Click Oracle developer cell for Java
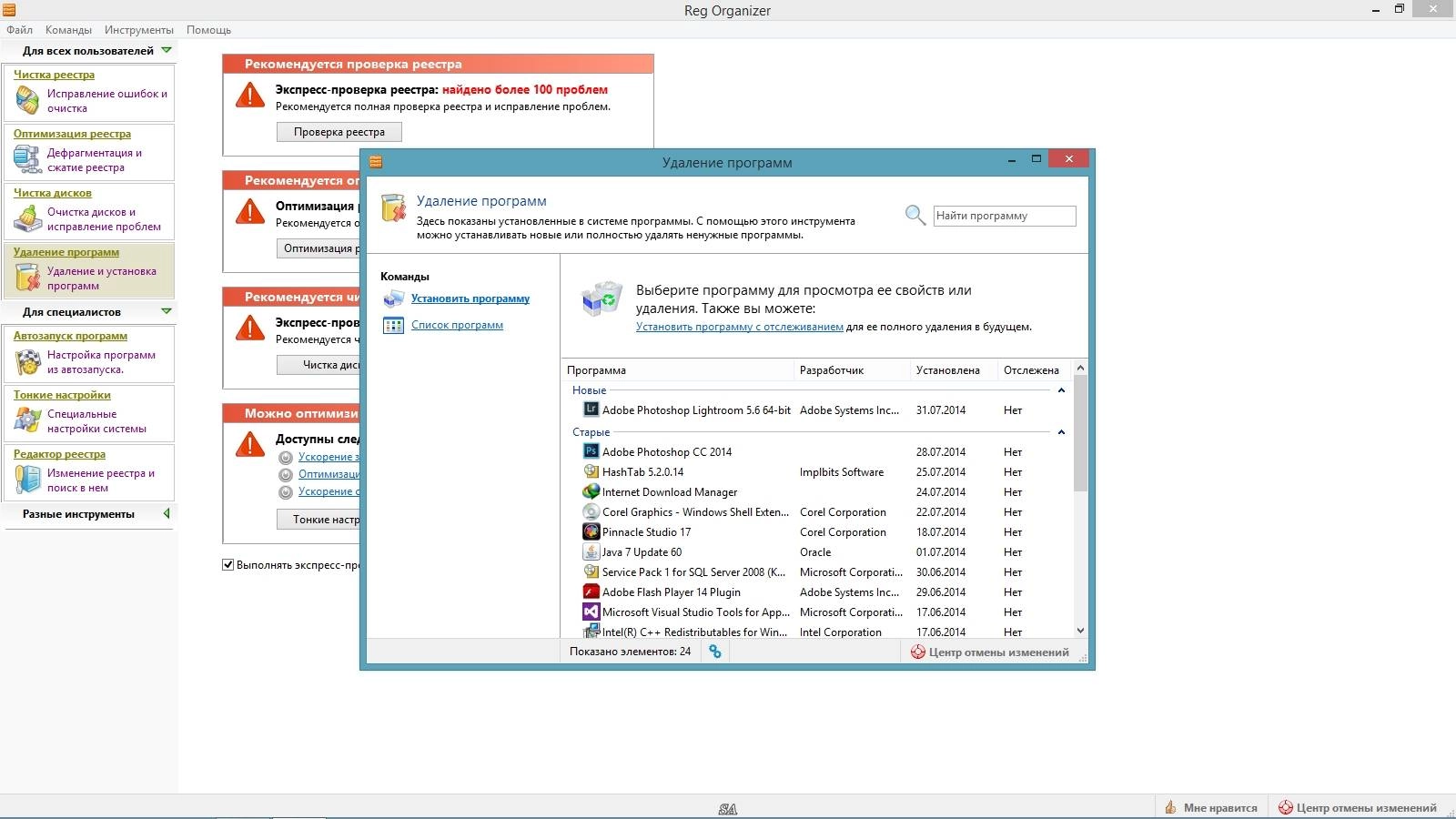This screenshot has height=819, width=1456. pyautogui.click(x=815, y=552)
